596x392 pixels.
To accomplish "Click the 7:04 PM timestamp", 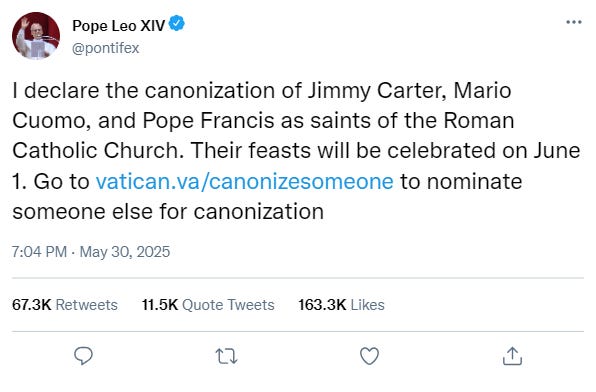I will point(39,252).
